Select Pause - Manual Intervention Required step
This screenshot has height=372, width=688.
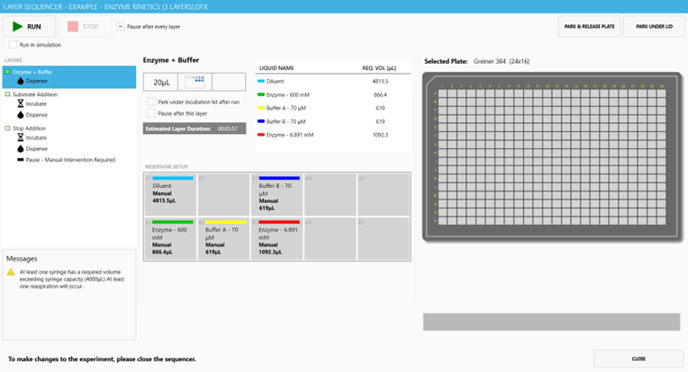pos(70,160)
